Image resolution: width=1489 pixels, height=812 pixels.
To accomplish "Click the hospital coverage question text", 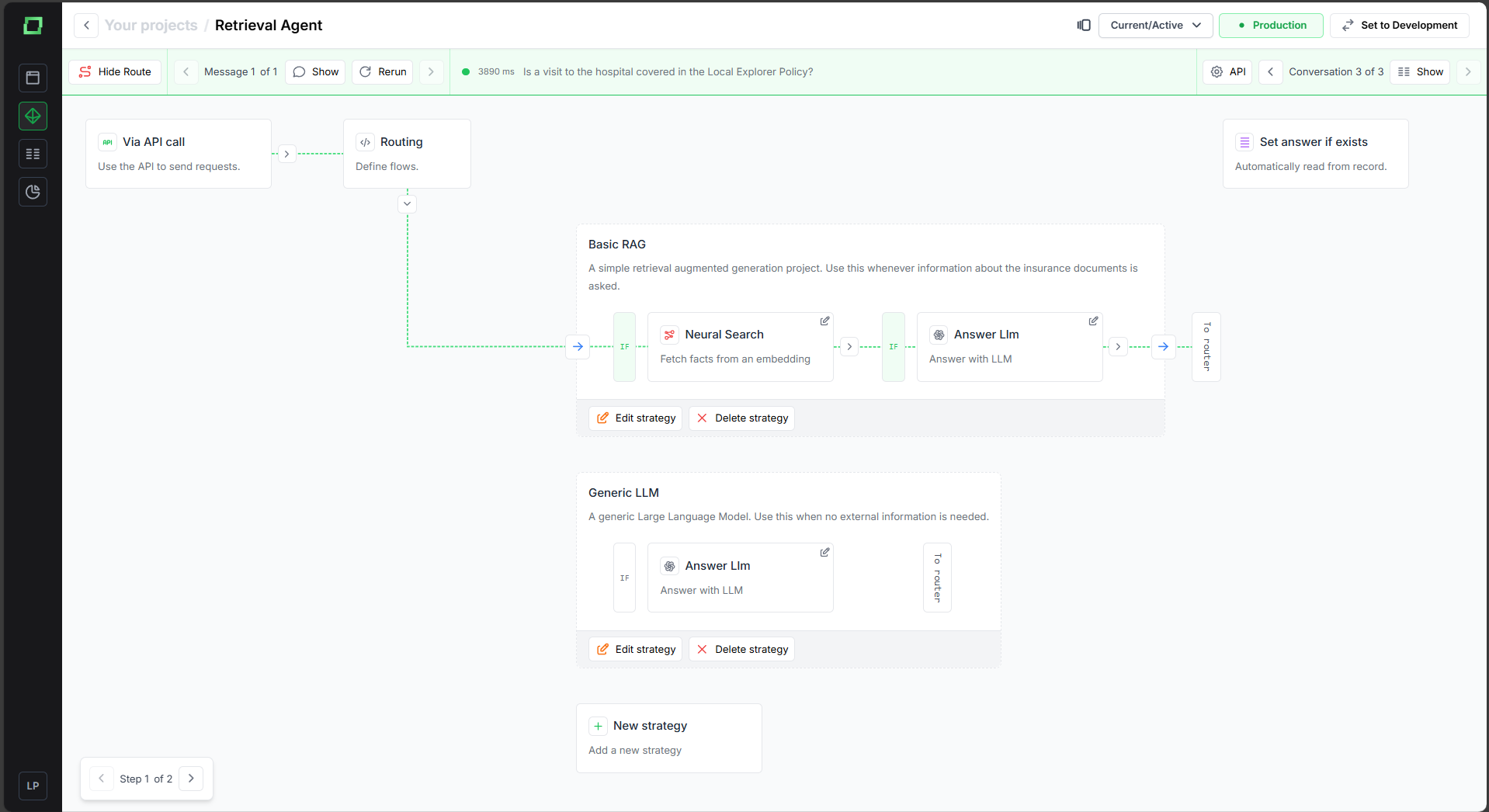I will [x=668, y=71].
